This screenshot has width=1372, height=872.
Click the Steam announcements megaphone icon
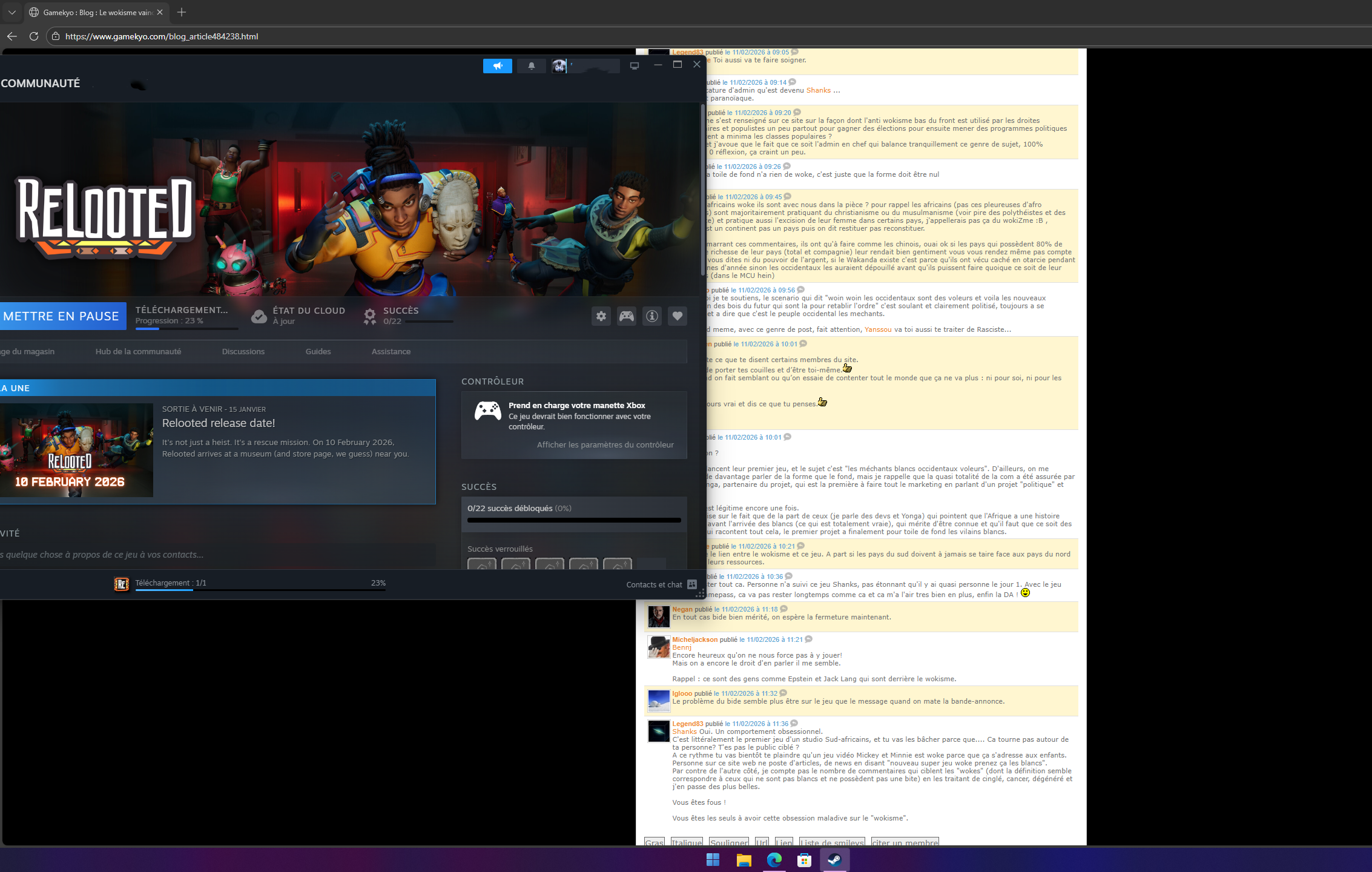497,66
